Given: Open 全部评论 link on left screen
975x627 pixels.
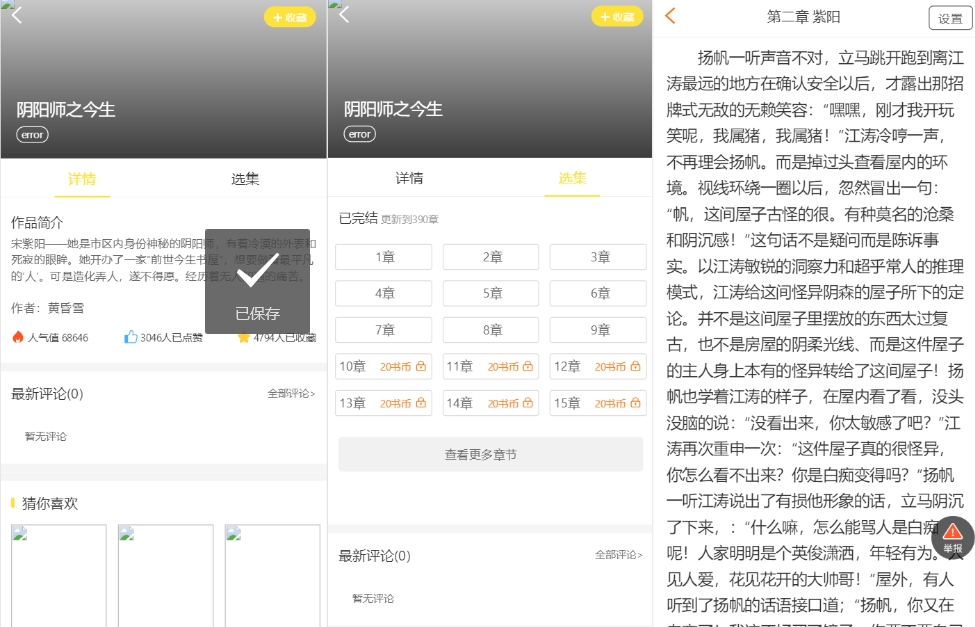Looking at the screenshot, I should click(x=291, y=393).
